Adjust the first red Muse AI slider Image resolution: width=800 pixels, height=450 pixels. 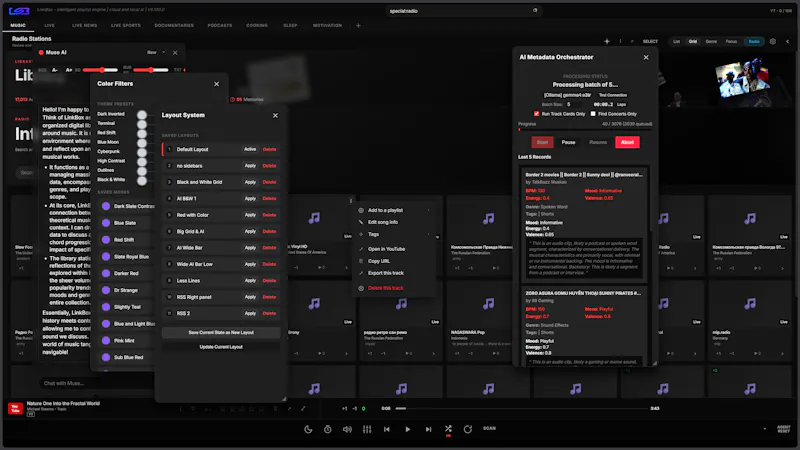pyautogui.click(x=99, y=70)
